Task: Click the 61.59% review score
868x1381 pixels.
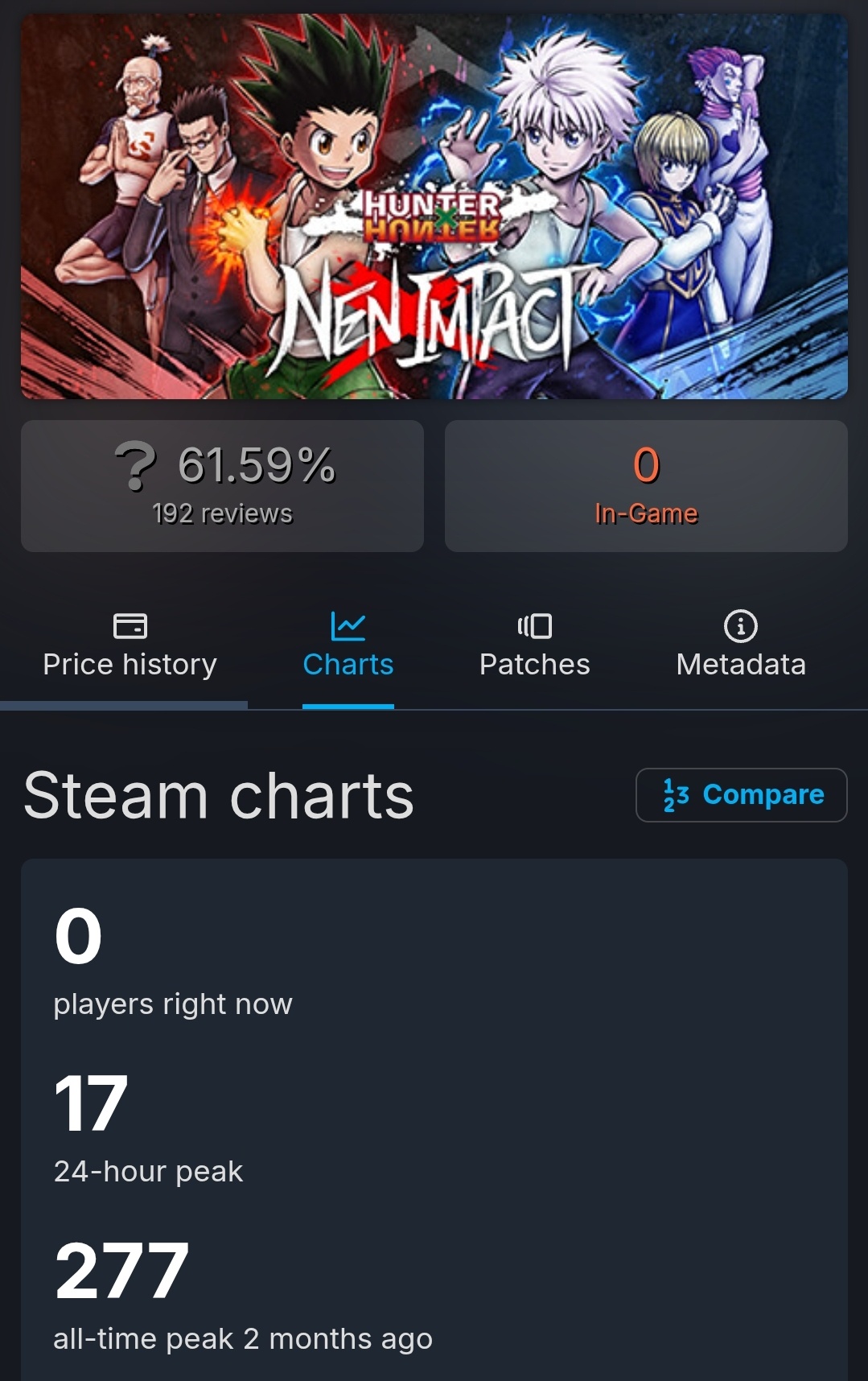Action: coord(256,465)
